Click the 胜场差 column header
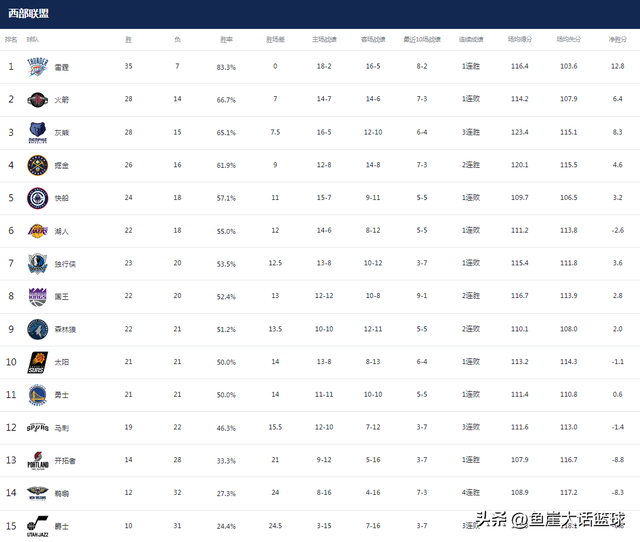Viewport: 640px width, 542px height. point(275,40)
